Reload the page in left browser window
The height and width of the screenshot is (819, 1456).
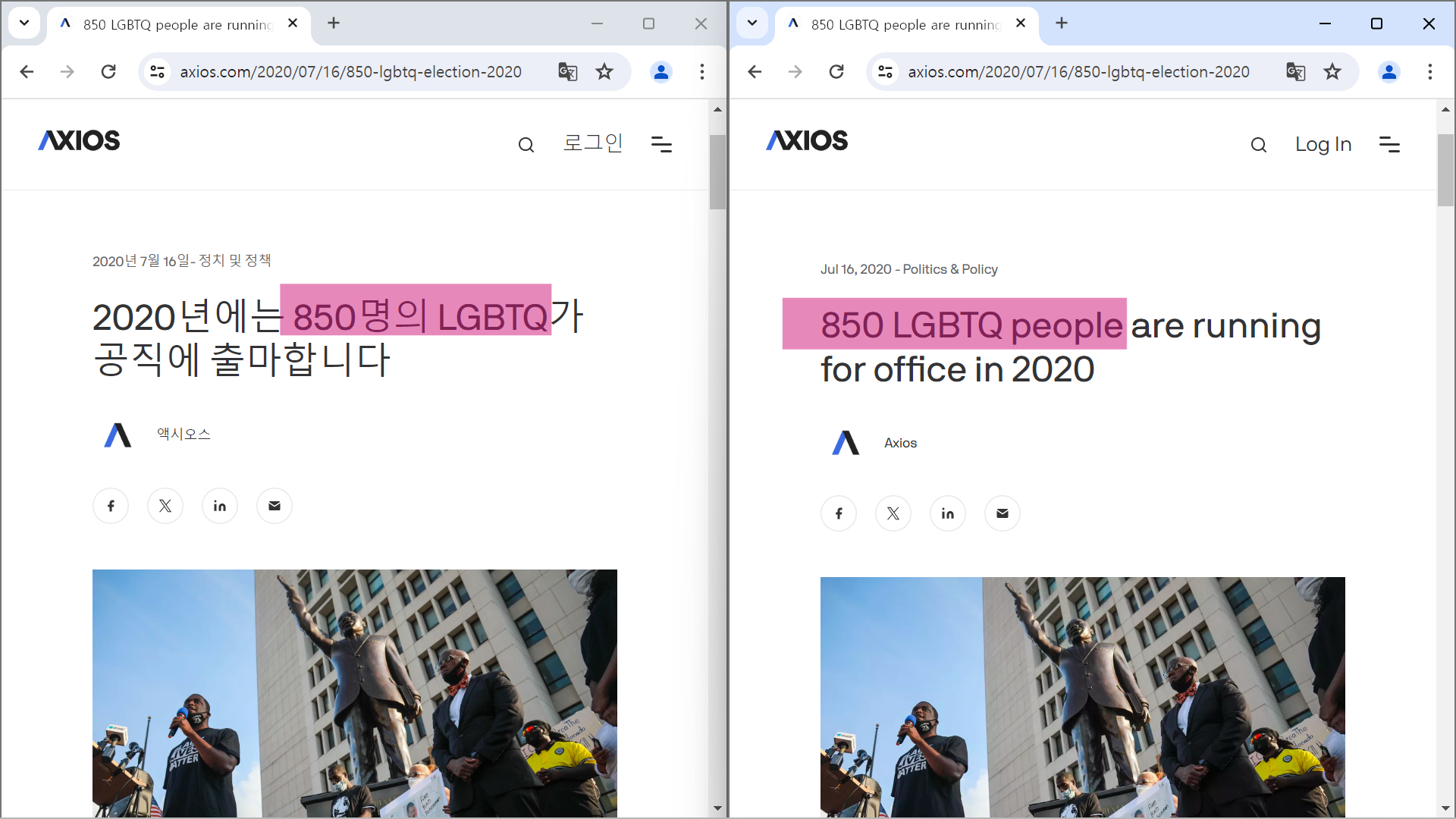pos(108,71)
